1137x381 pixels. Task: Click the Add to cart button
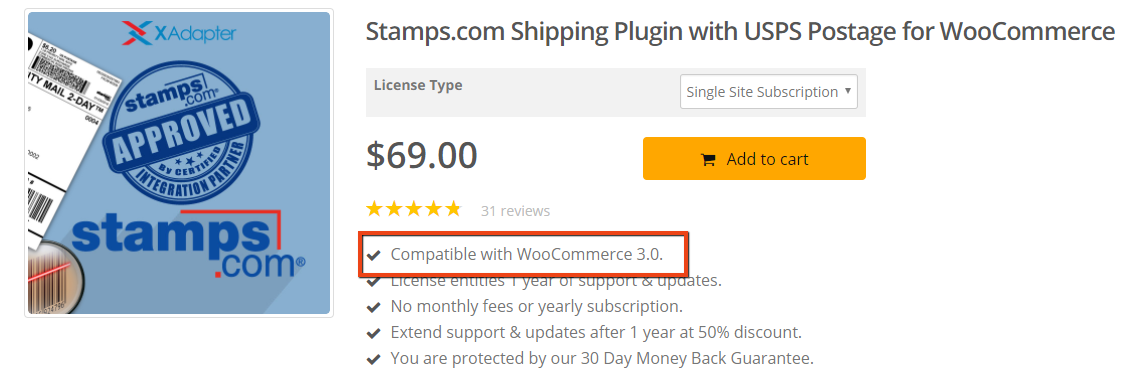click(754, 159)
